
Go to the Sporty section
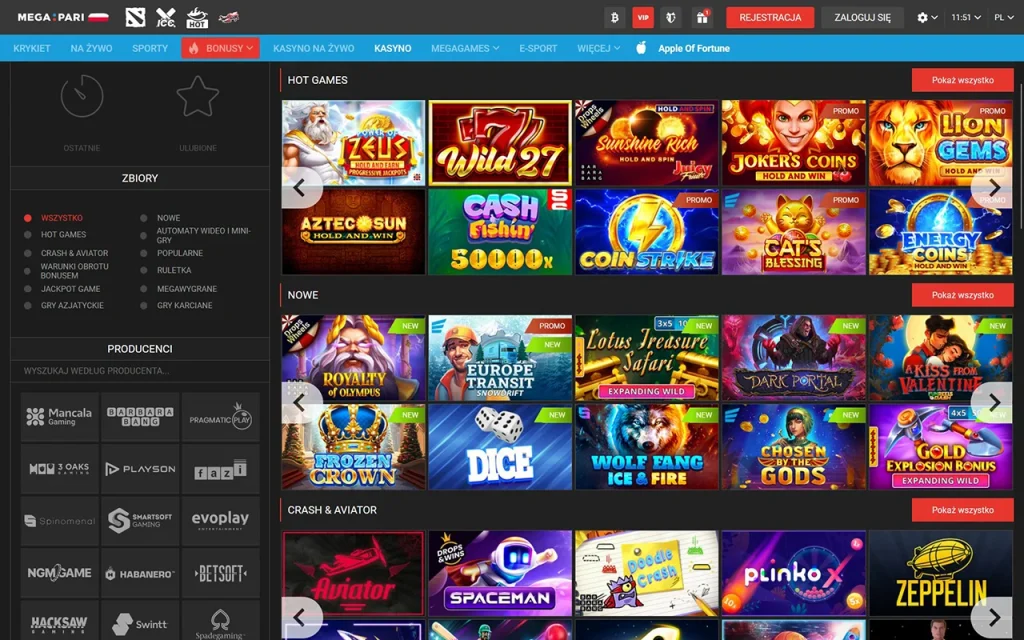click(150, 48)
